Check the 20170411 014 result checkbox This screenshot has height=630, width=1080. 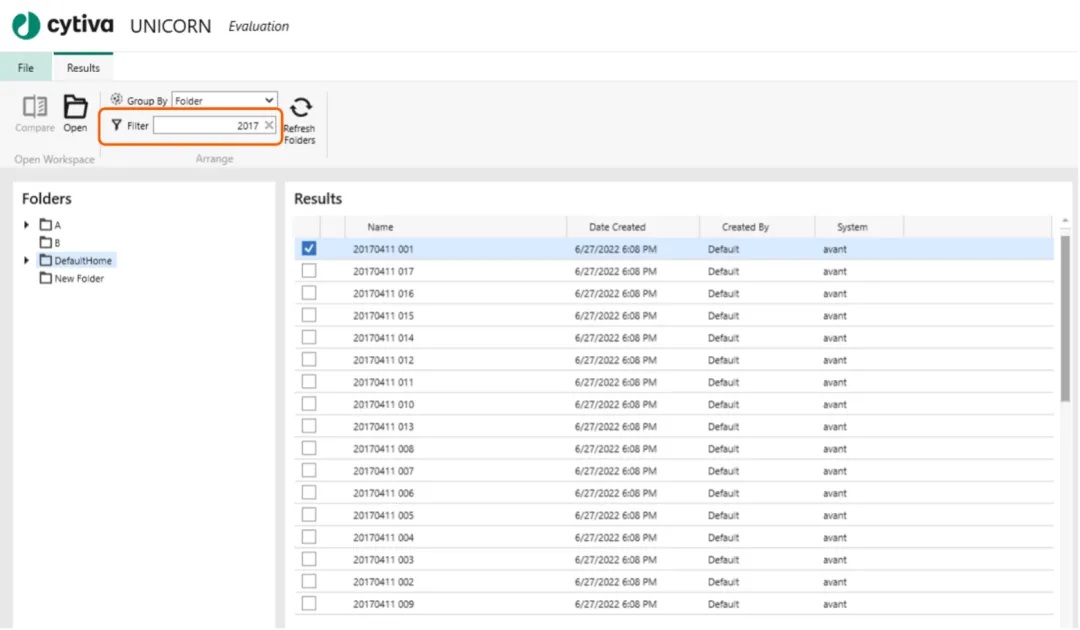[x=309, y=337]
